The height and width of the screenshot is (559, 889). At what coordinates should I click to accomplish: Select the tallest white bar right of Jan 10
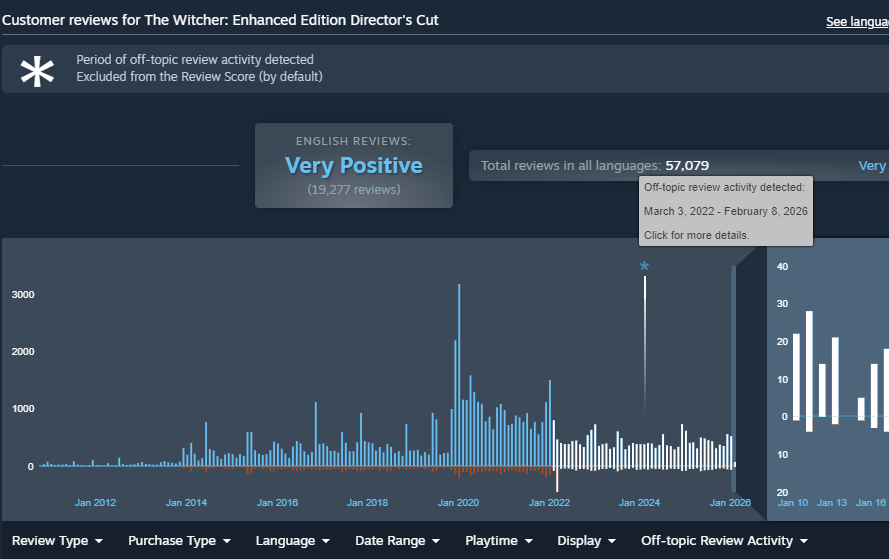[809, 365]
